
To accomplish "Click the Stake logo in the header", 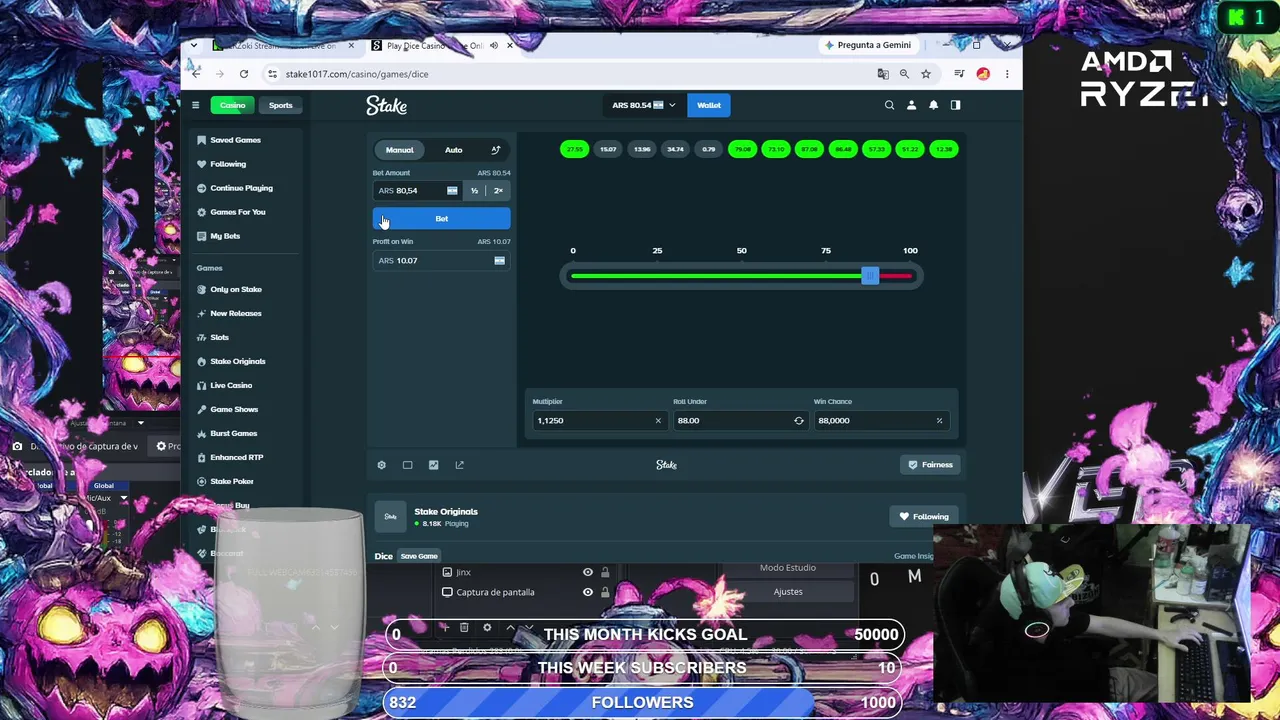I will click(x=386, y=105).
